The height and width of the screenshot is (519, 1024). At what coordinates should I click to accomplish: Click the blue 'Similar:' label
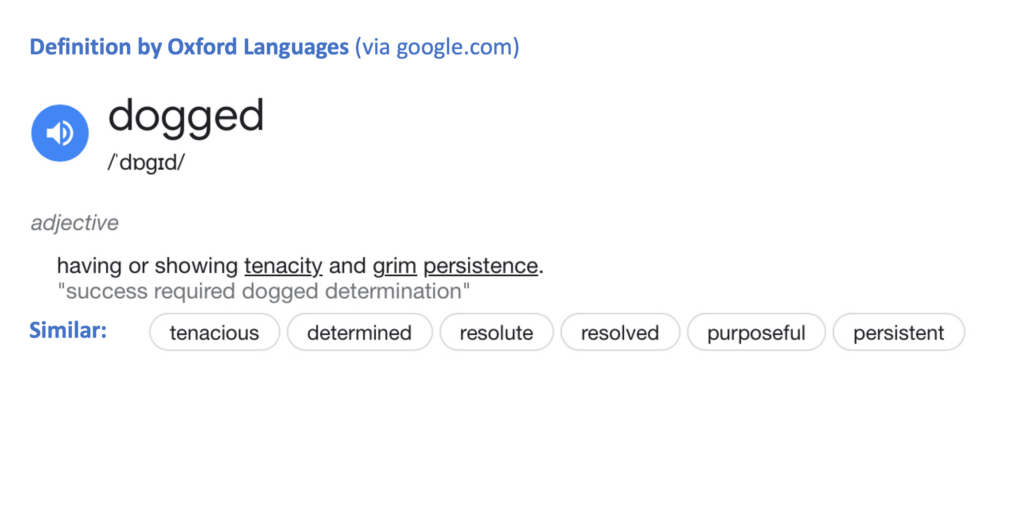[68, 330]
